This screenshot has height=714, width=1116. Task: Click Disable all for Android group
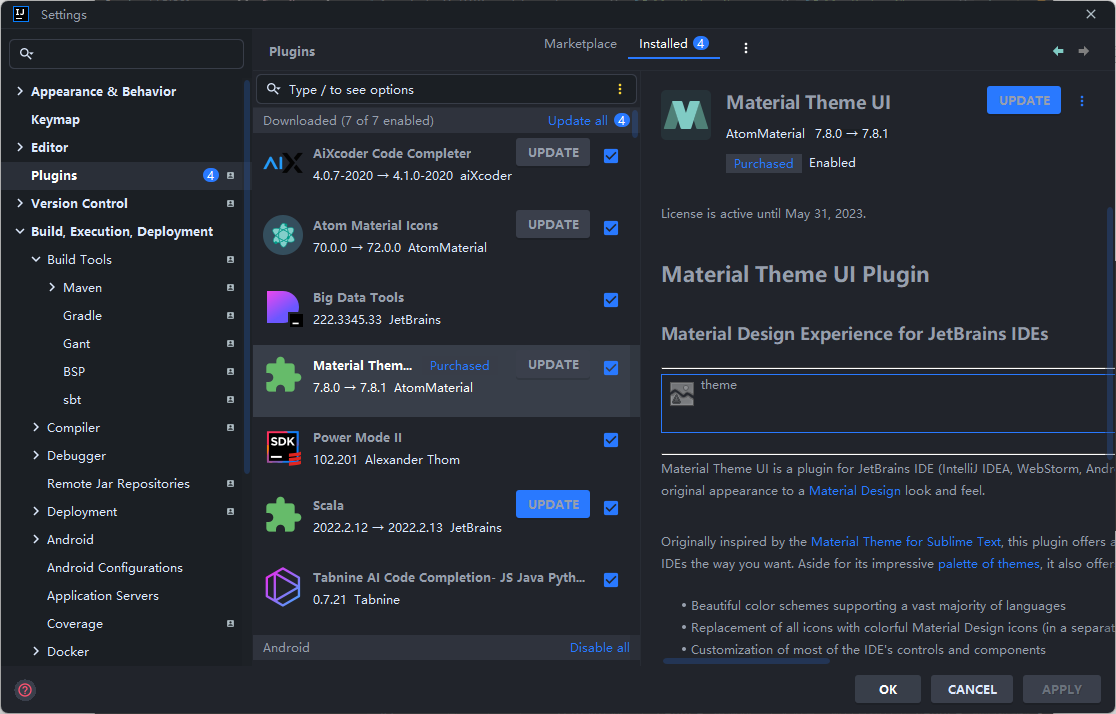click(x=599, y=648)
